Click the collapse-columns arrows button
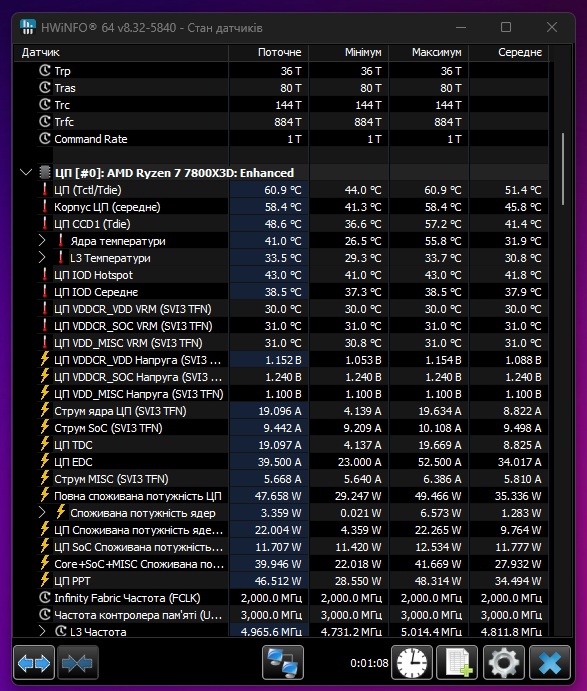587x691 pixels. pyautogui.click(x=78, y=663)
